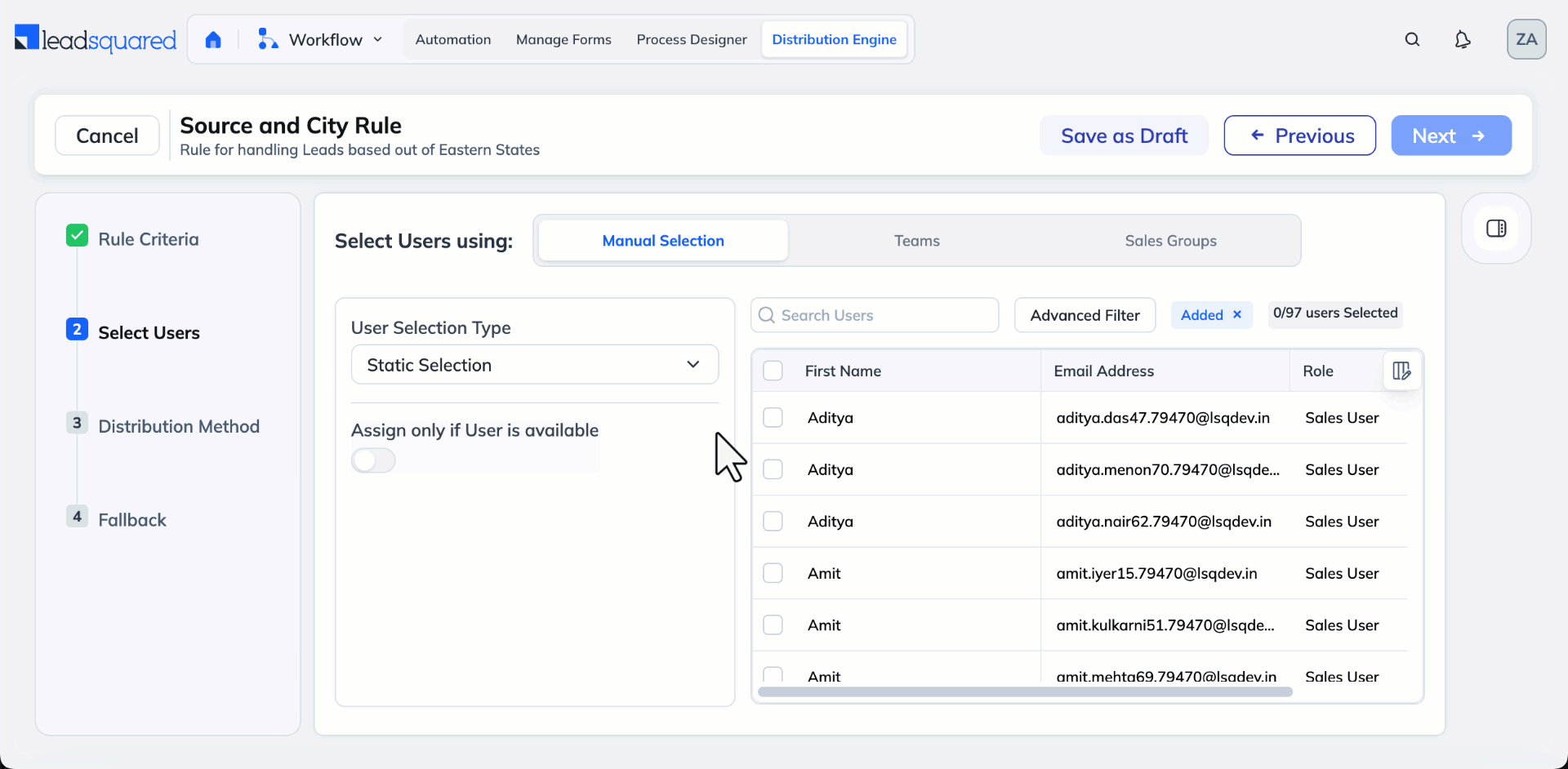Click the email aditya.nair62.79470@lsqdev.in

tap(1164, 522)
